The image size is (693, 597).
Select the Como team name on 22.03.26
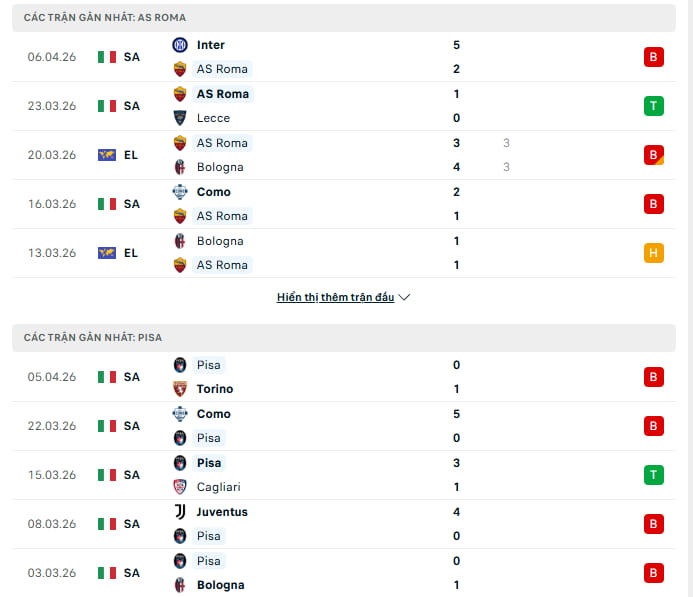(x=214, y=414)
